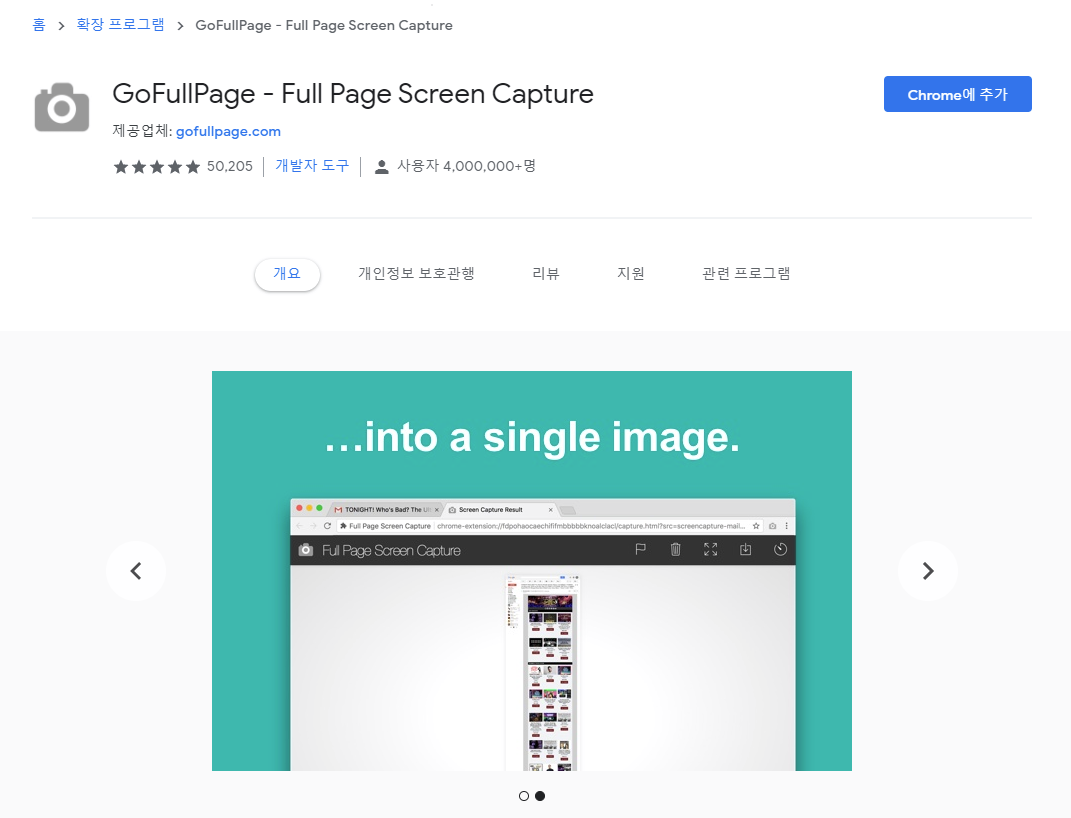Switch to 관련 프로그램 tab
Viewport: 1071px width, 818px height.
tap(746, 274)
